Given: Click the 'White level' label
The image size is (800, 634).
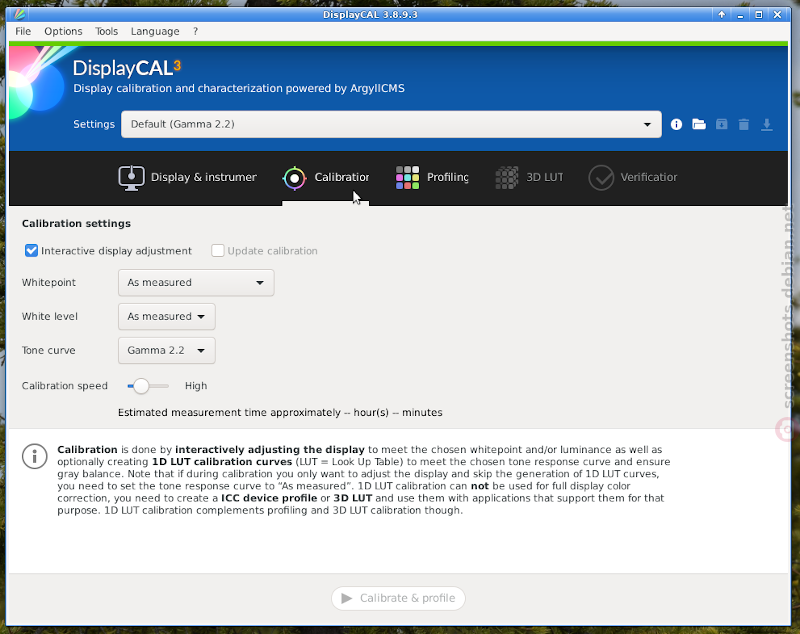Looking at the screenshot, I should (49, 317).
